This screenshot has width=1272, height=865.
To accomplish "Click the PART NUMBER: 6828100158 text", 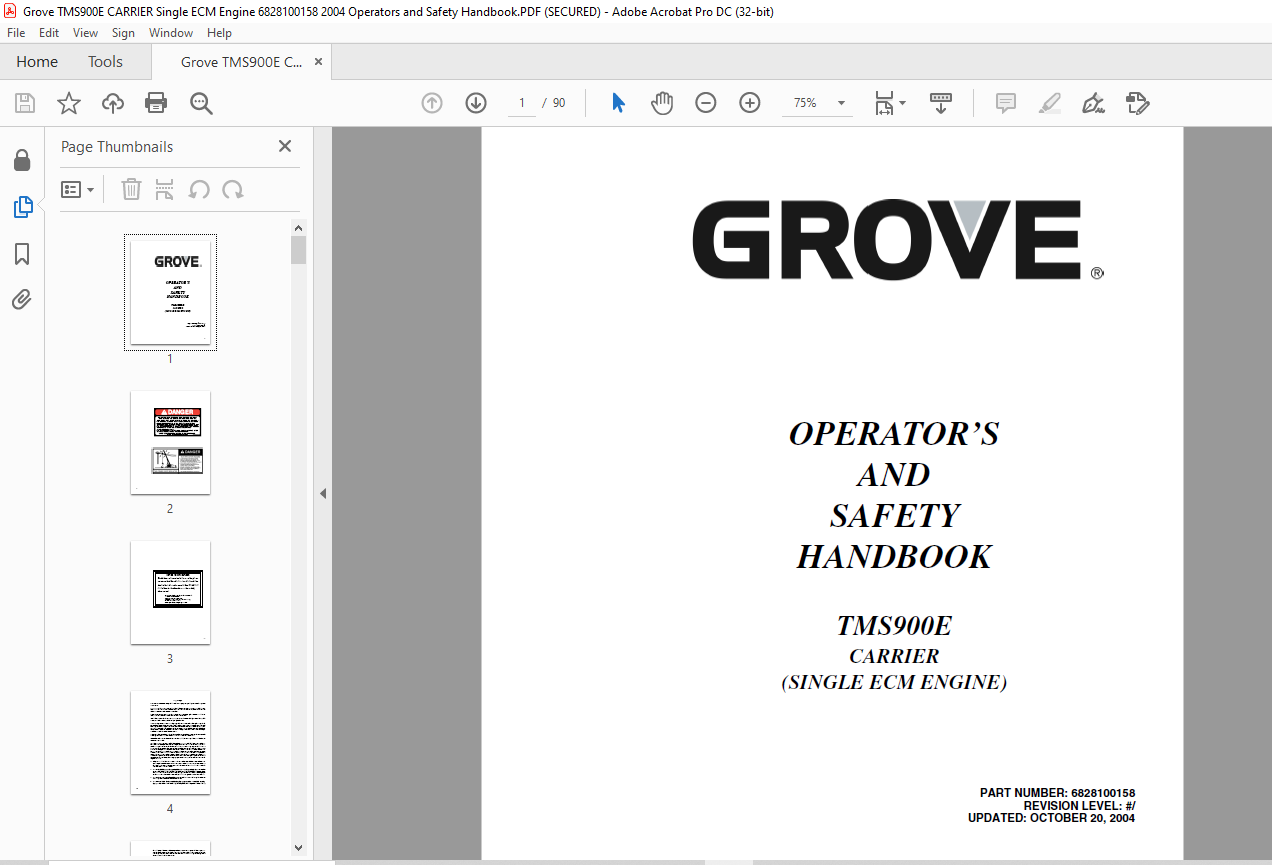I will coord(1057,793).
